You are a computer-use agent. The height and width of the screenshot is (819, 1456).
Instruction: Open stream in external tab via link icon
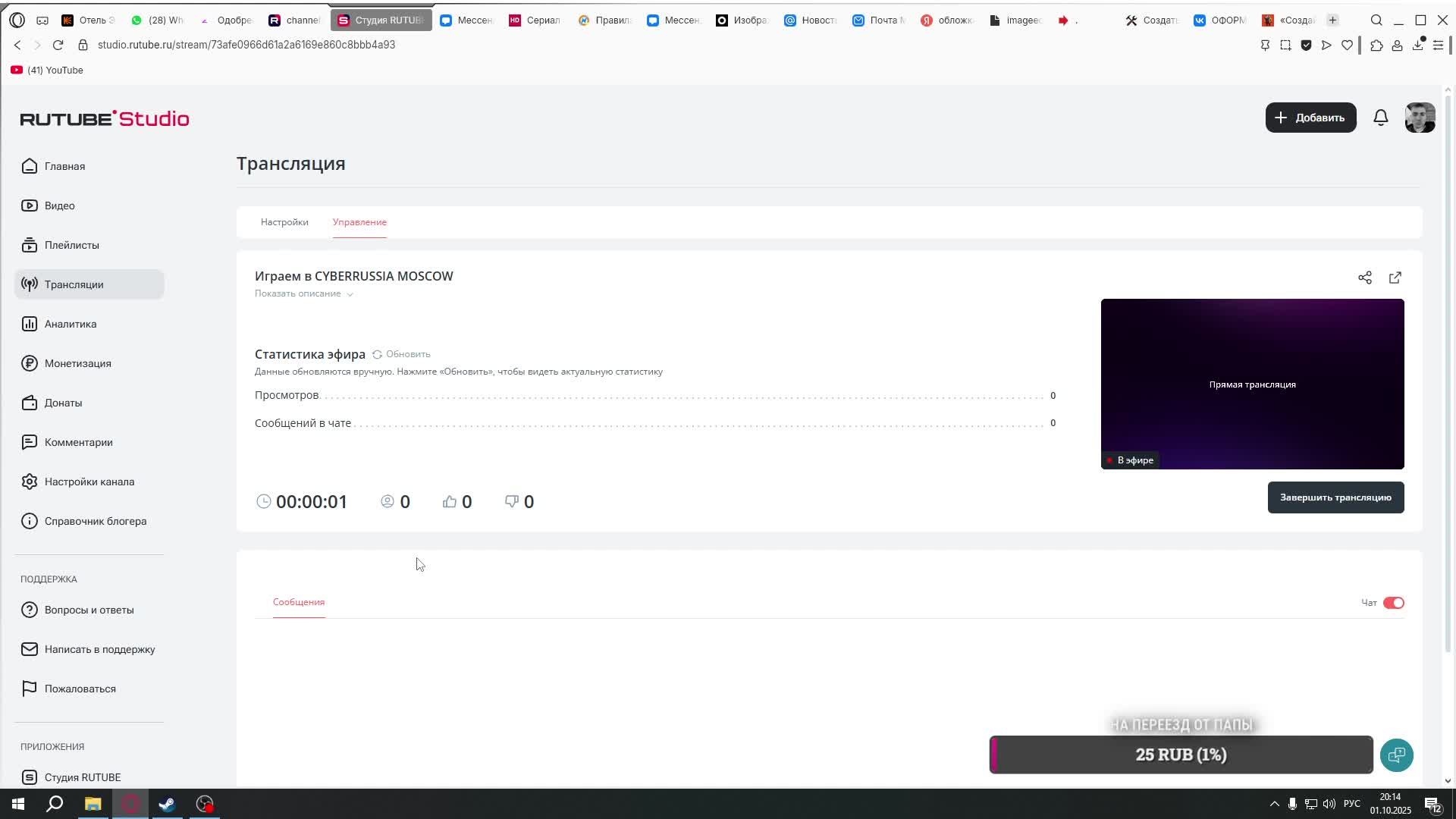click(x=1396, y=278)
